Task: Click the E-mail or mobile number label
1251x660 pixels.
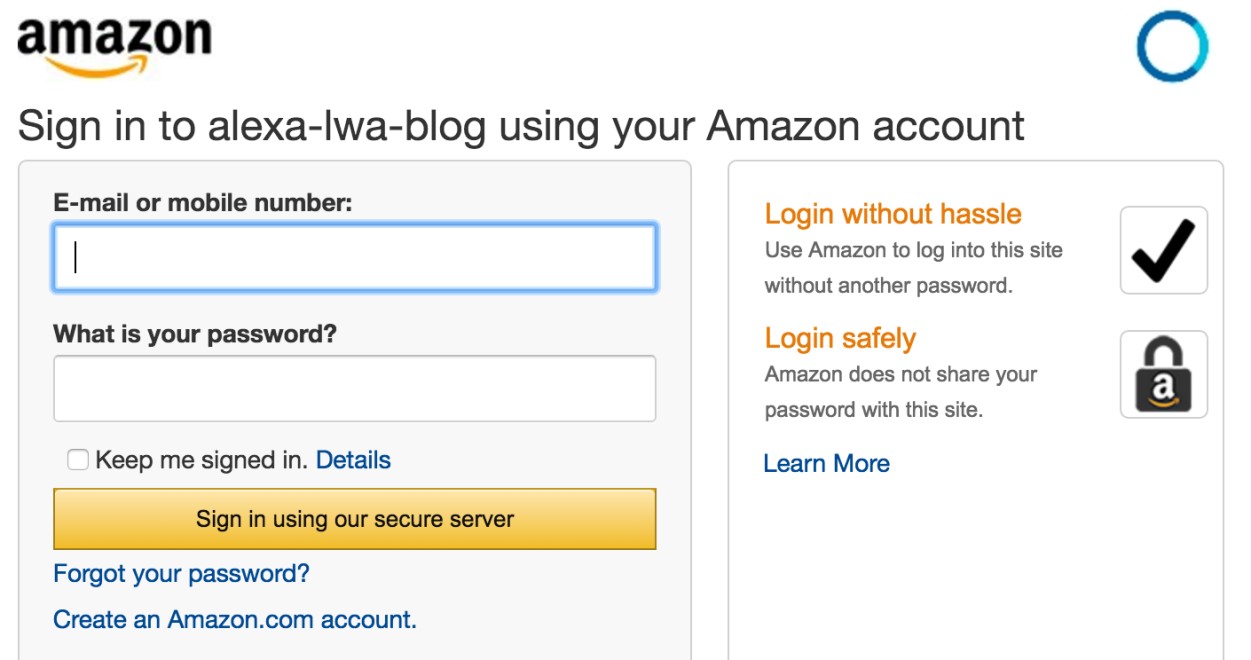Action: (203, 203)
